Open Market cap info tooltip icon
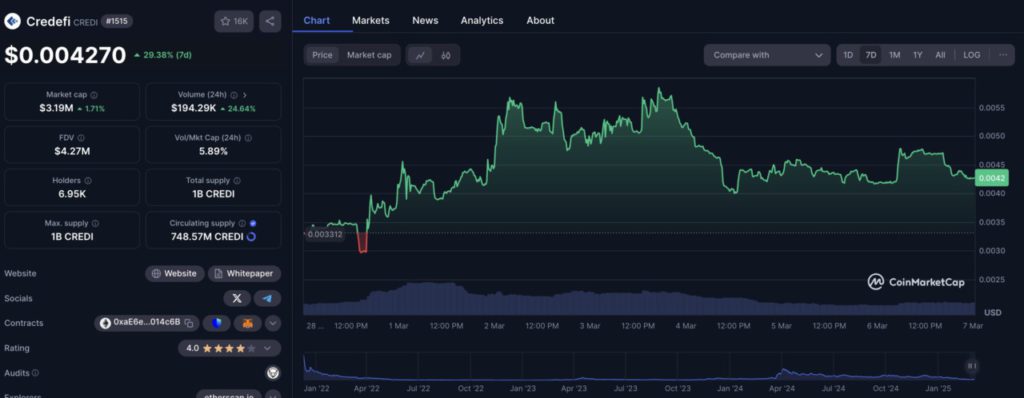The image size is (1024, 398). [94, 95]
